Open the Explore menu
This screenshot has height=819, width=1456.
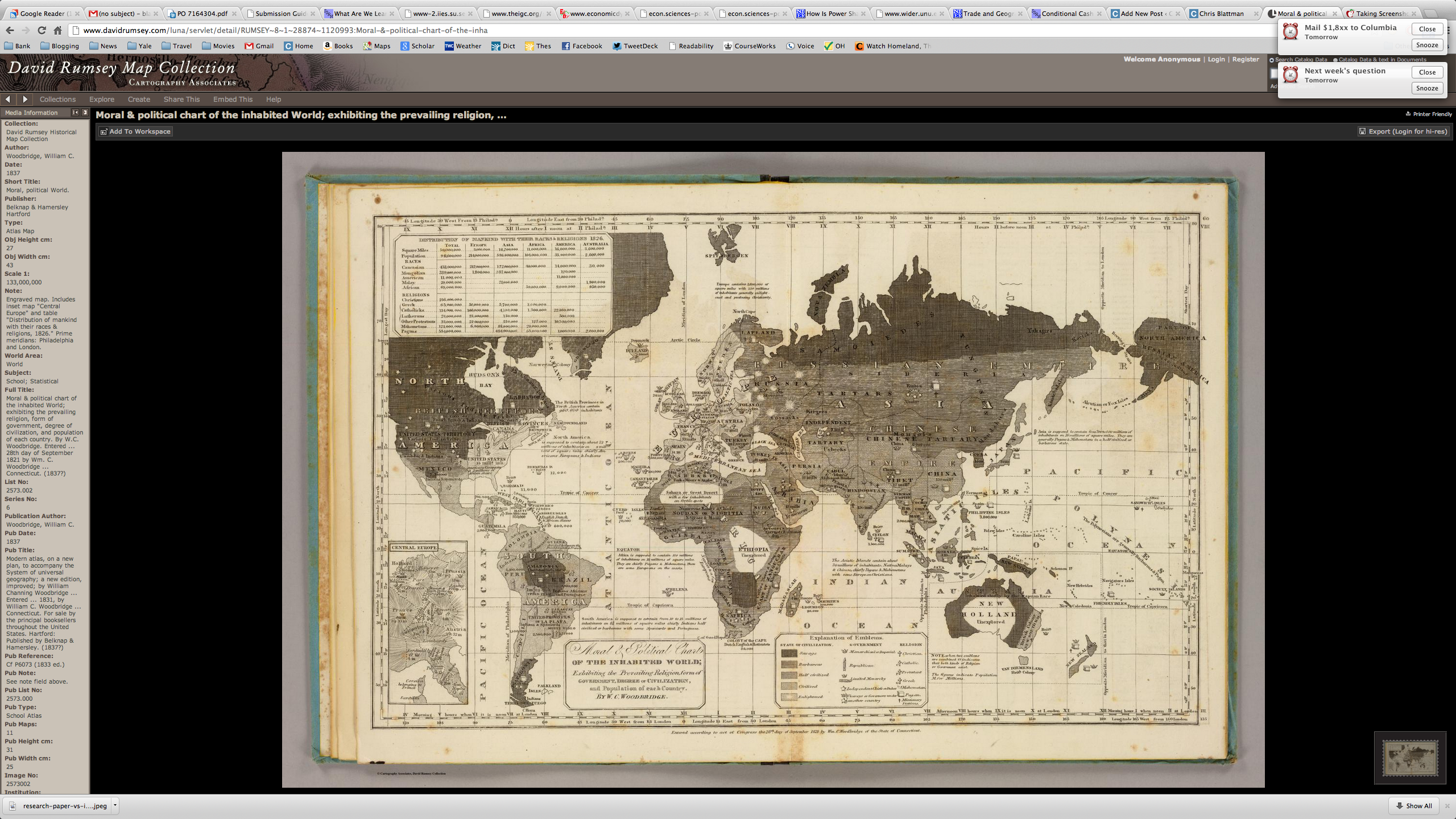(102, 99)
